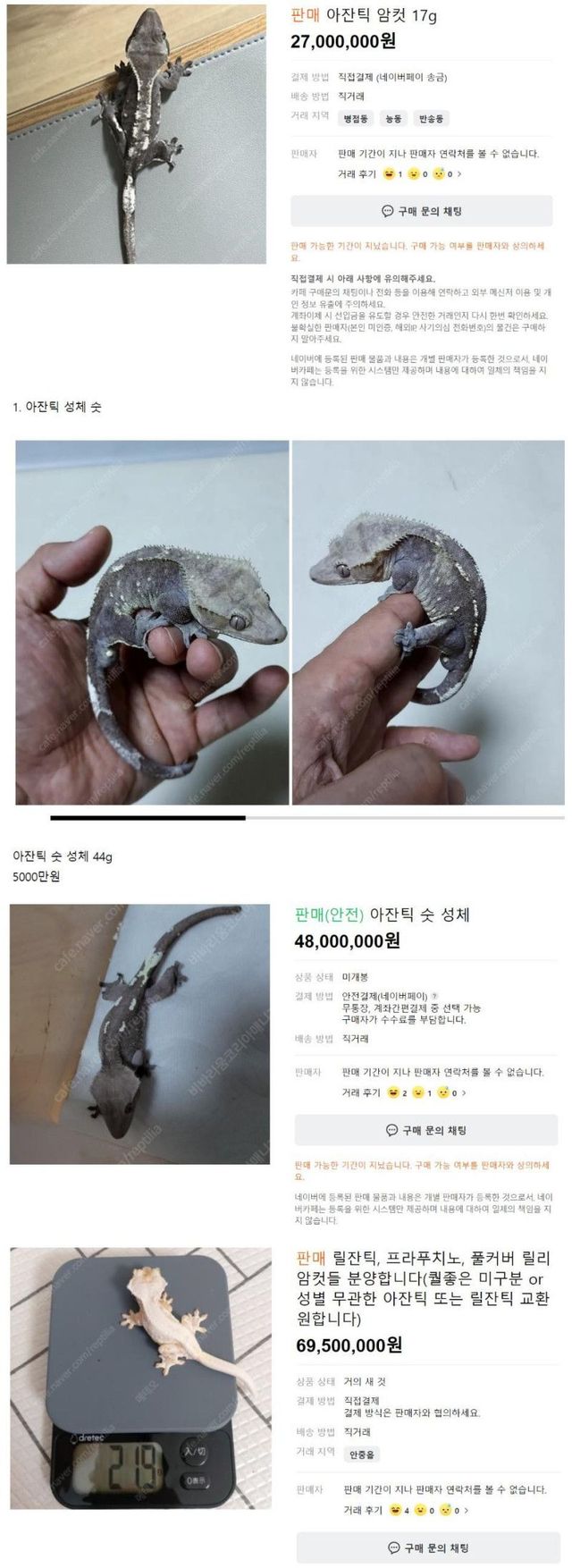Click the chat bubble icon in the 48,000,000원 listing's button
The height and width of the screenshot is (1568, 572).
tap(391, 1130)
